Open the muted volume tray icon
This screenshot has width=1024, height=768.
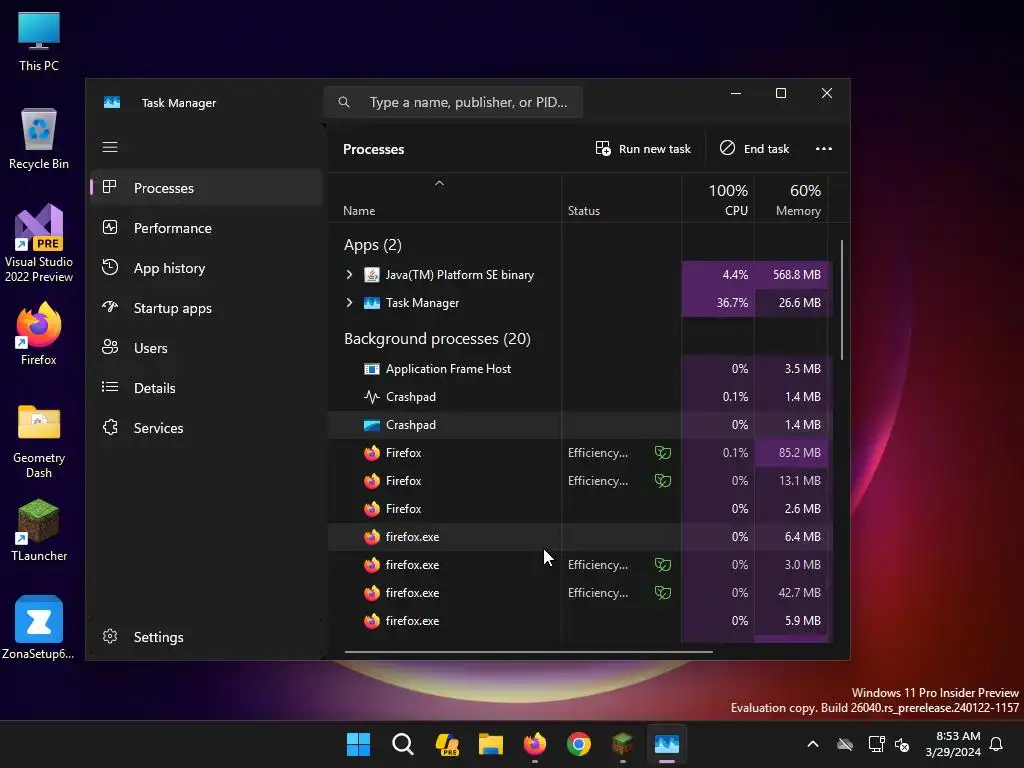(x=902, y=744)
